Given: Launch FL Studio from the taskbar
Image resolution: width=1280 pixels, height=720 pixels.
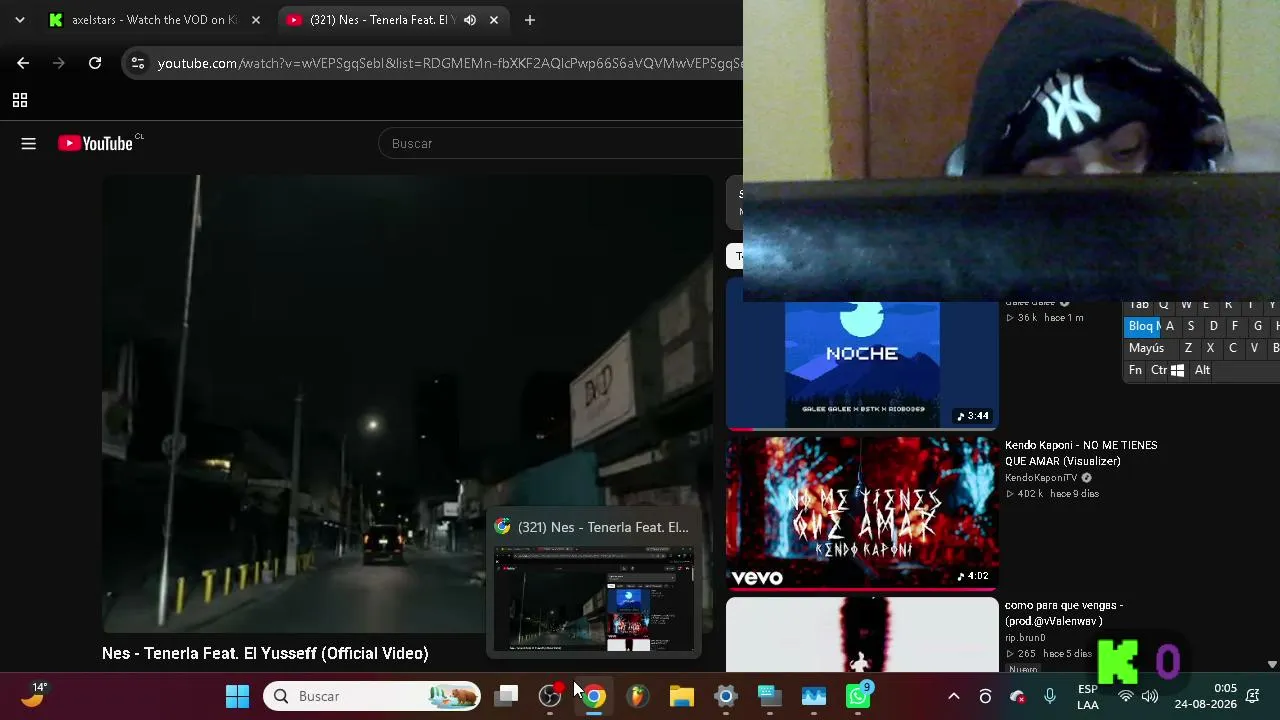Looking at the screenshot, I should [638, 696].
